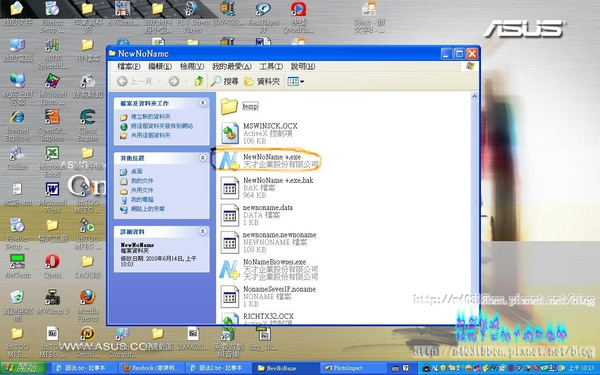Click the NewNoName taskbar button

point(287,368)
